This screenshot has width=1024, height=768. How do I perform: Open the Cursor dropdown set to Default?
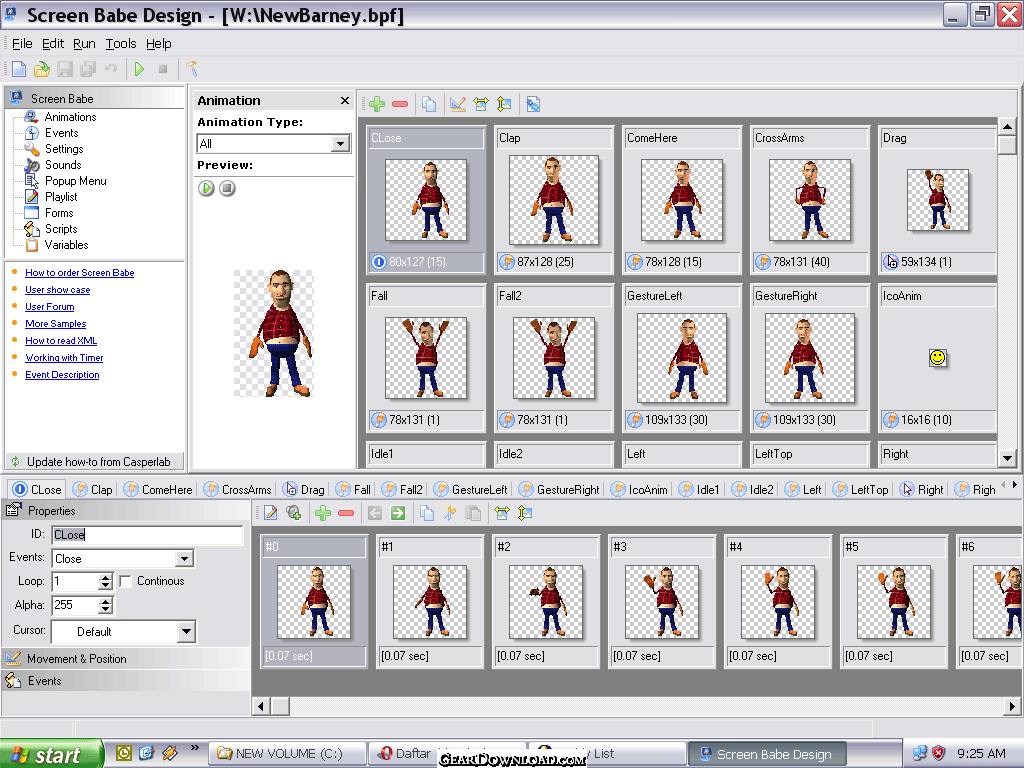pos(186,632)
